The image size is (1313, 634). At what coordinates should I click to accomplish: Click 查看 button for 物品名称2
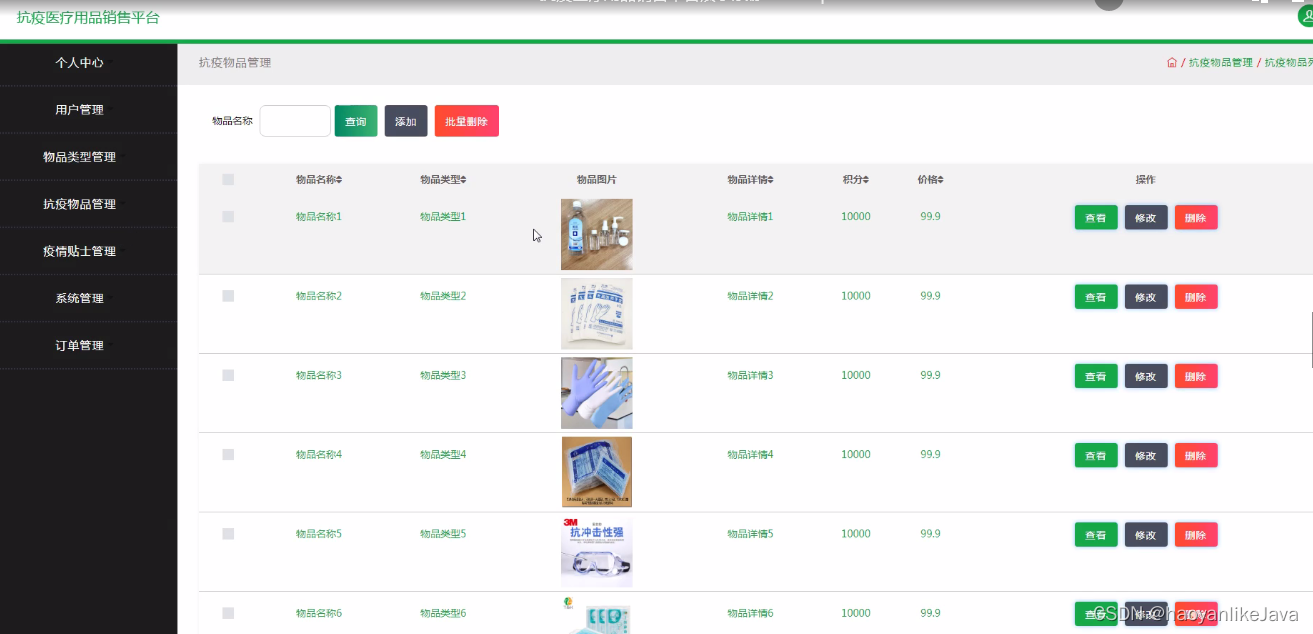1096,297
